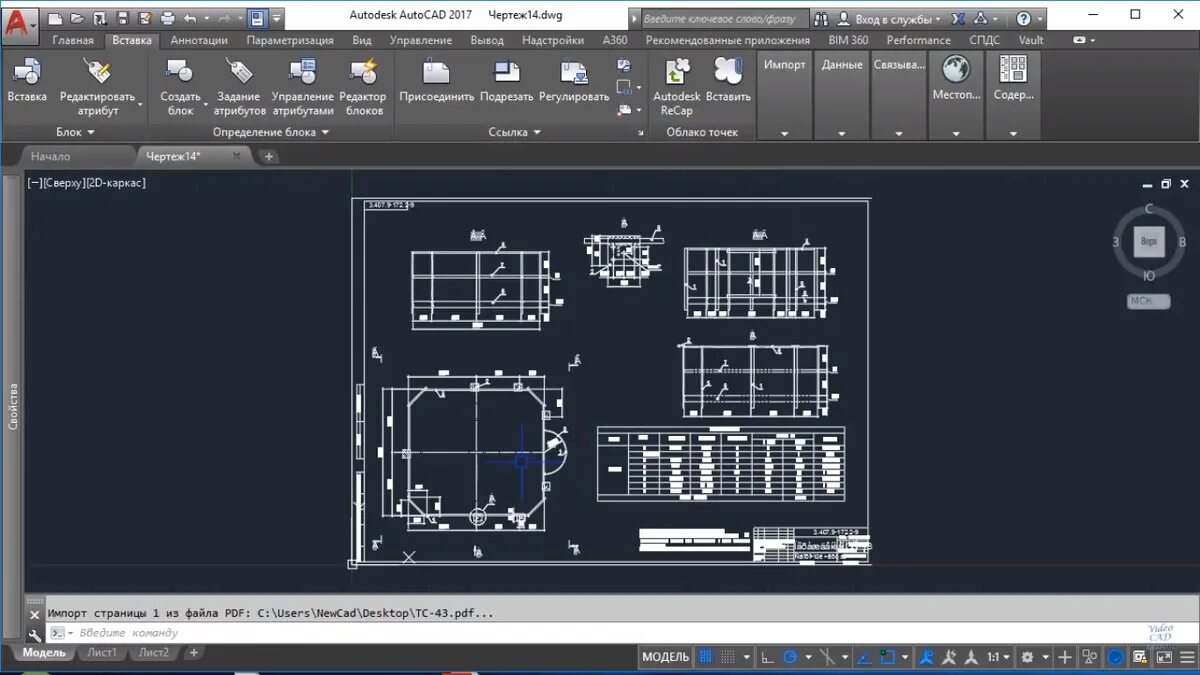Open the Лист1 layout tab
This screenshot has width=1200, height=675.
tap(101, 653)
